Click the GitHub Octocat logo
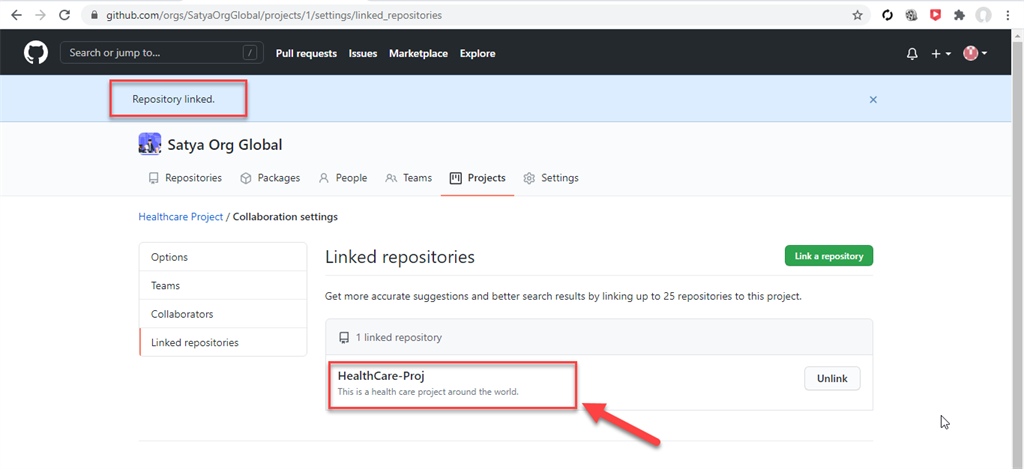 (x=36, y=53)
